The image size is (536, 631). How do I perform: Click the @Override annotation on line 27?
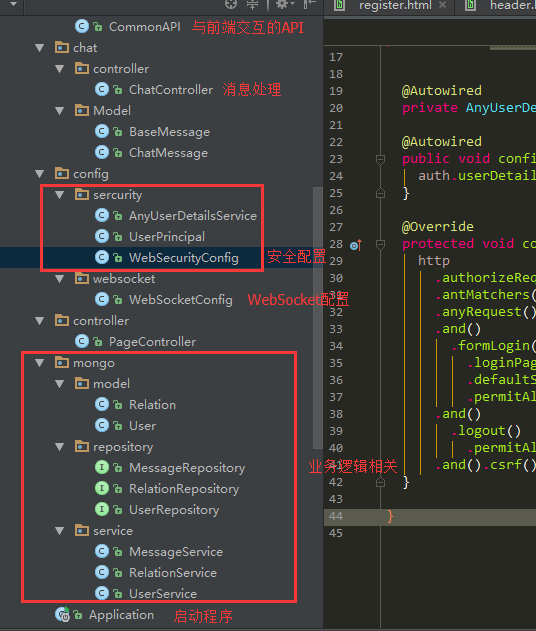[437, 227]
